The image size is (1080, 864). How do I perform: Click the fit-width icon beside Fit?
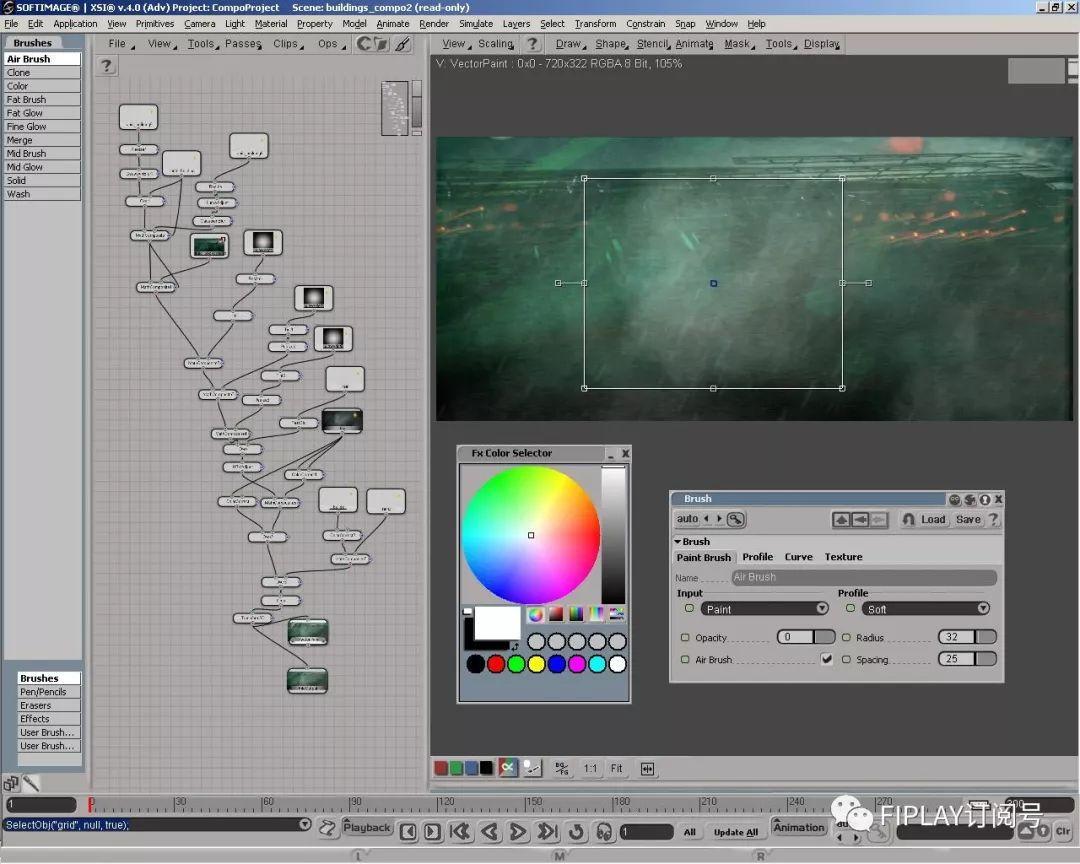click(647, 768)
